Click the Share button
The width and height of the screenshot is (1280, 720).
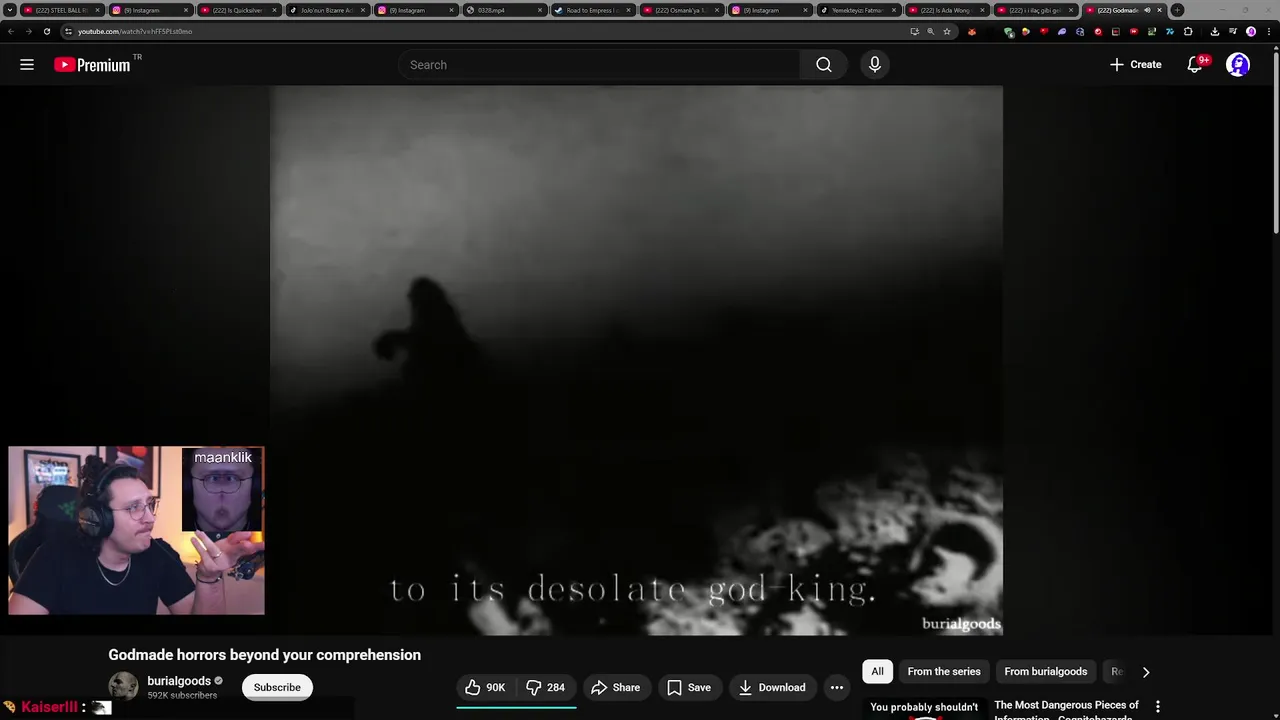tap(615, 687)
